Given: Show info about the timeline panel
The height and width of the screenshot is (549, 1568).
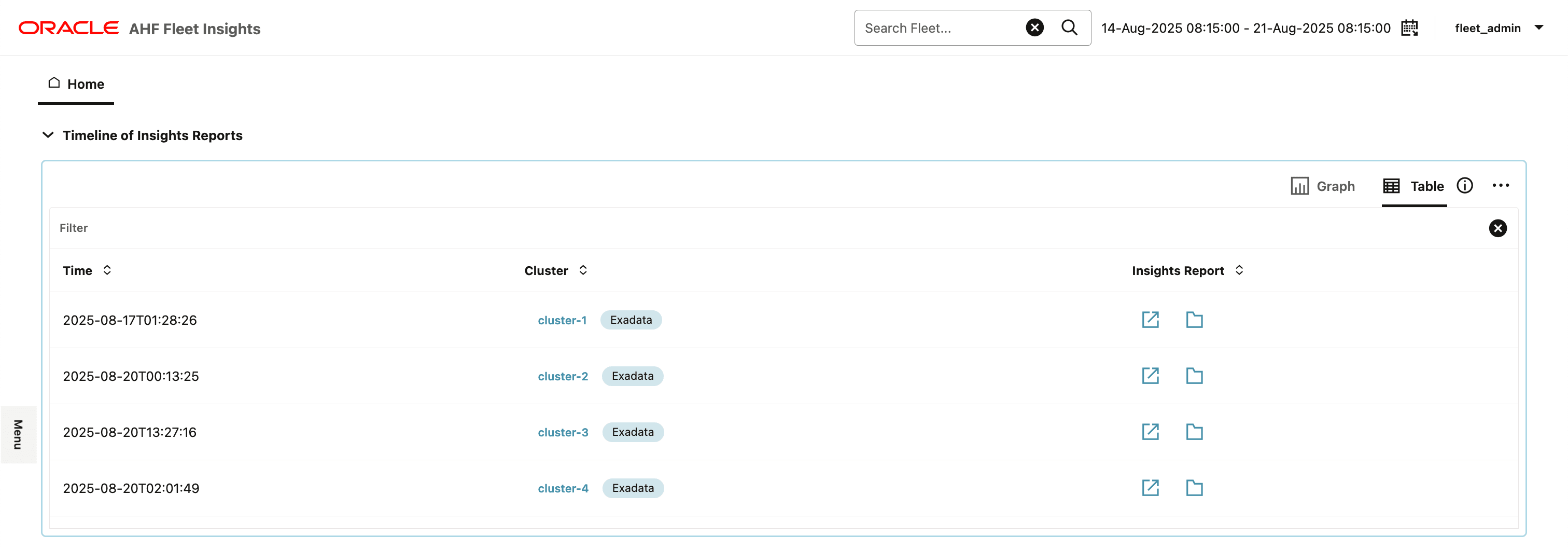Looking at the screenshot, I should click(x=1464, y=186).
